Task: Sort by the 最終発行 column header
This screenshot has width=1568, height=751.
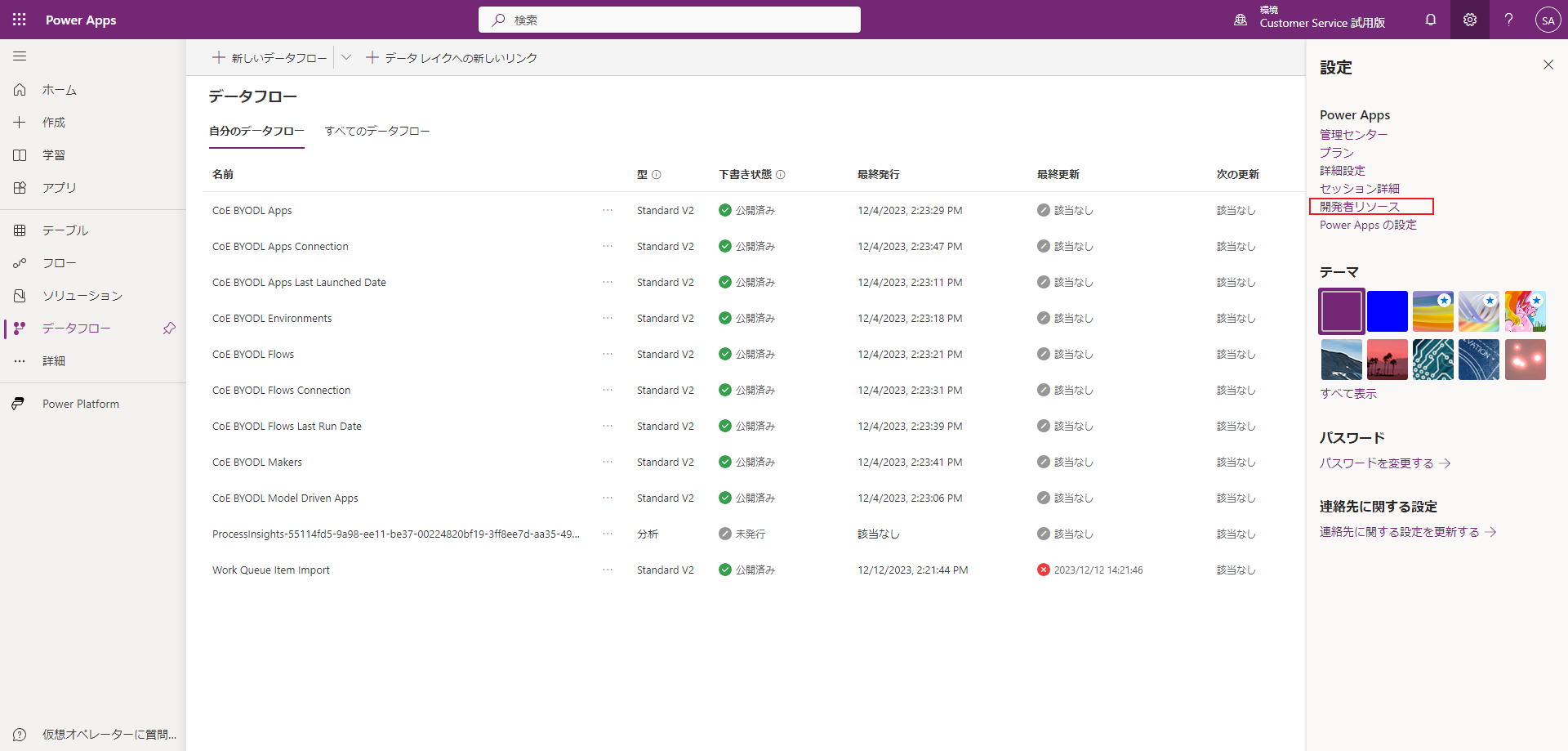Action: tap(879, 174)
